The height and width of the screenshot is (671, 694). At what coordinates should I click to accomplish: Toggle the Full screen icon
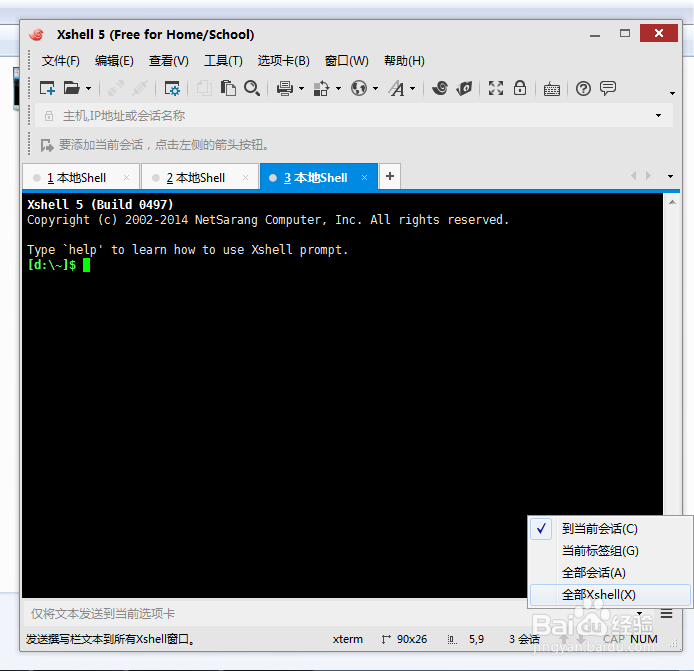[x=496, y=88]
